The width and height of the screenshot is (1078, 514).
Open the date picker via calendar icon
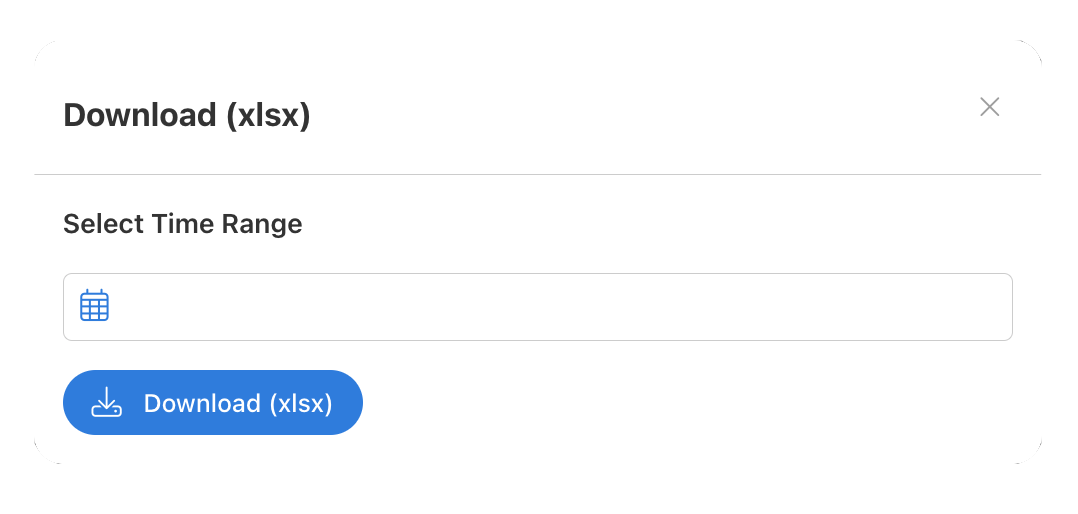(94, 305)
